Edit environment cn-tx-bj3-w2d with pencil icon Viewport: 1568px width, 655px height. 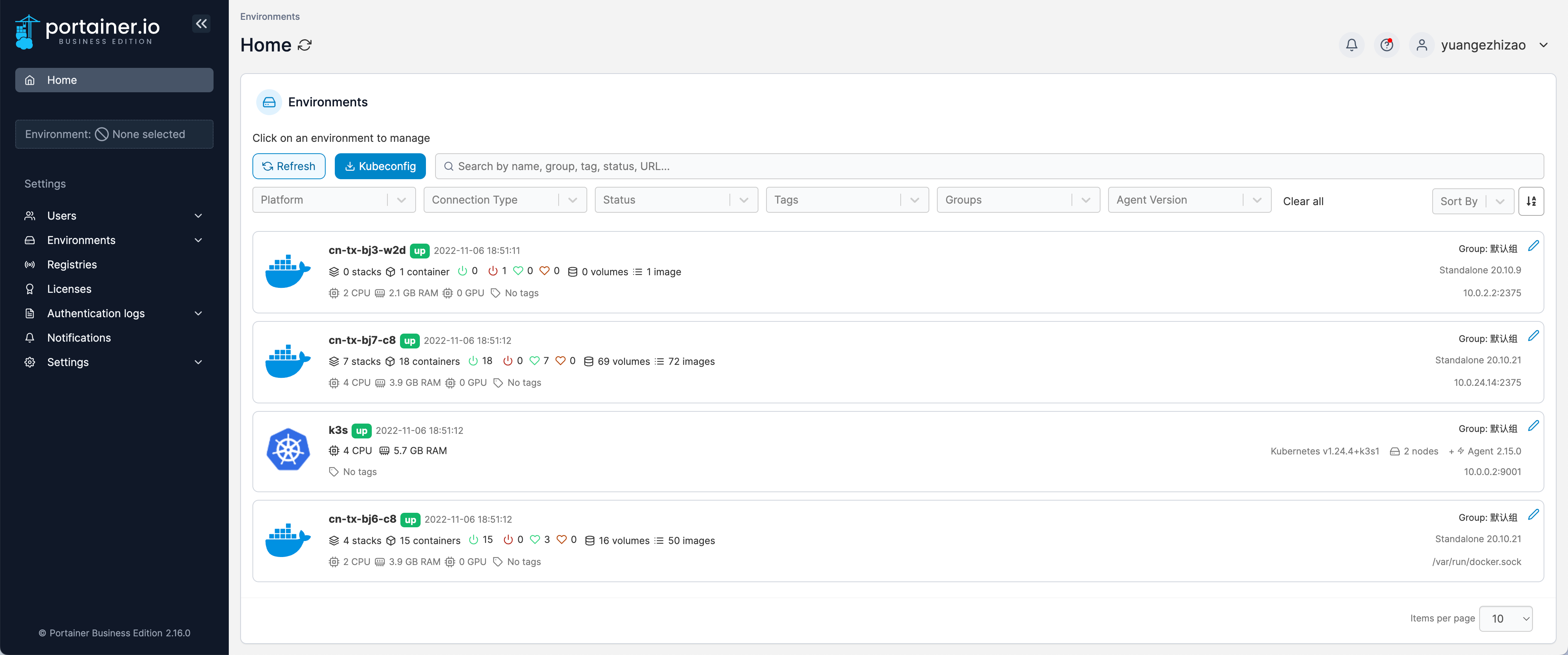tap(1533, 246)
